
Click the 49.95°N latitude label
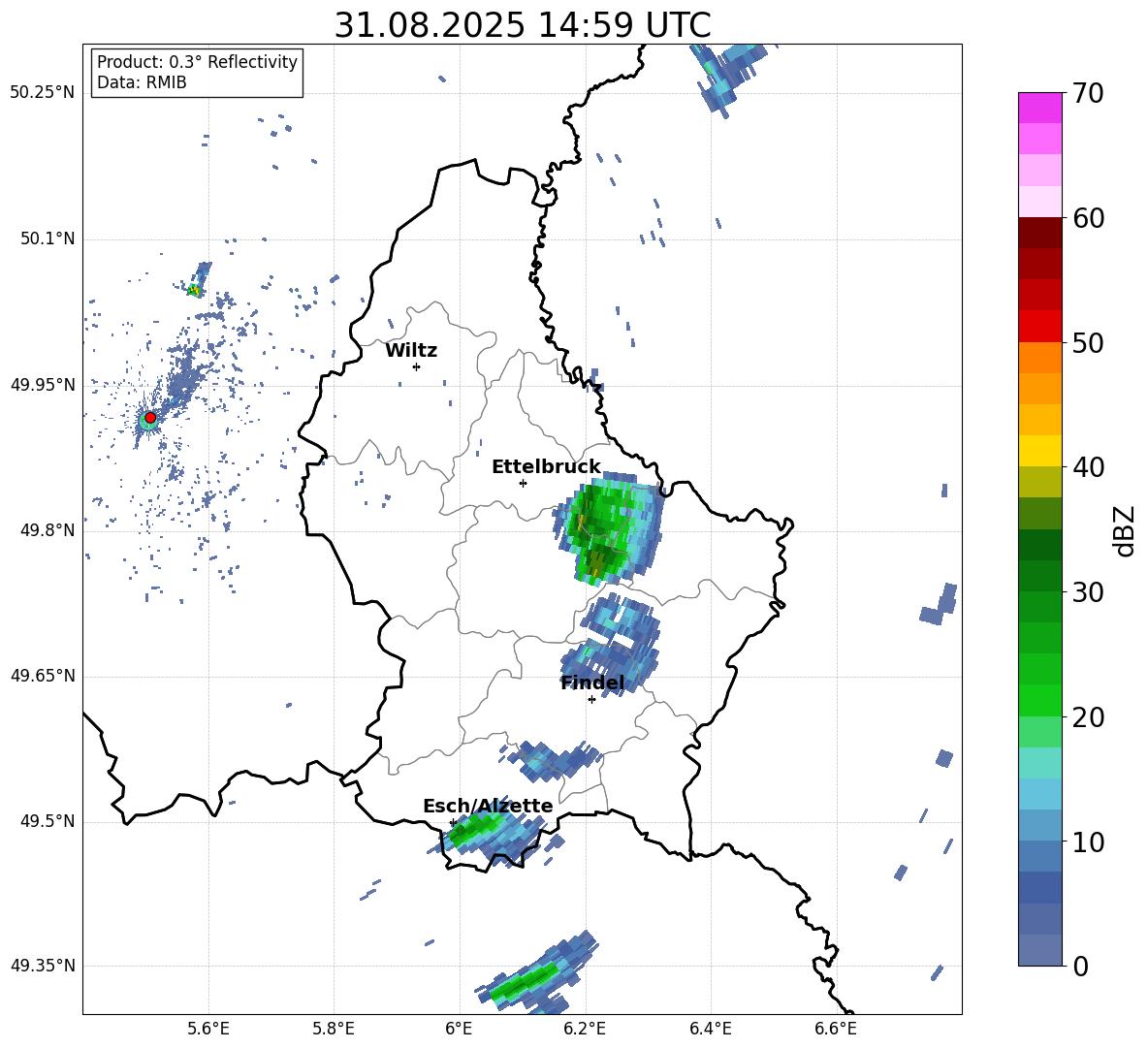point(43,385)
